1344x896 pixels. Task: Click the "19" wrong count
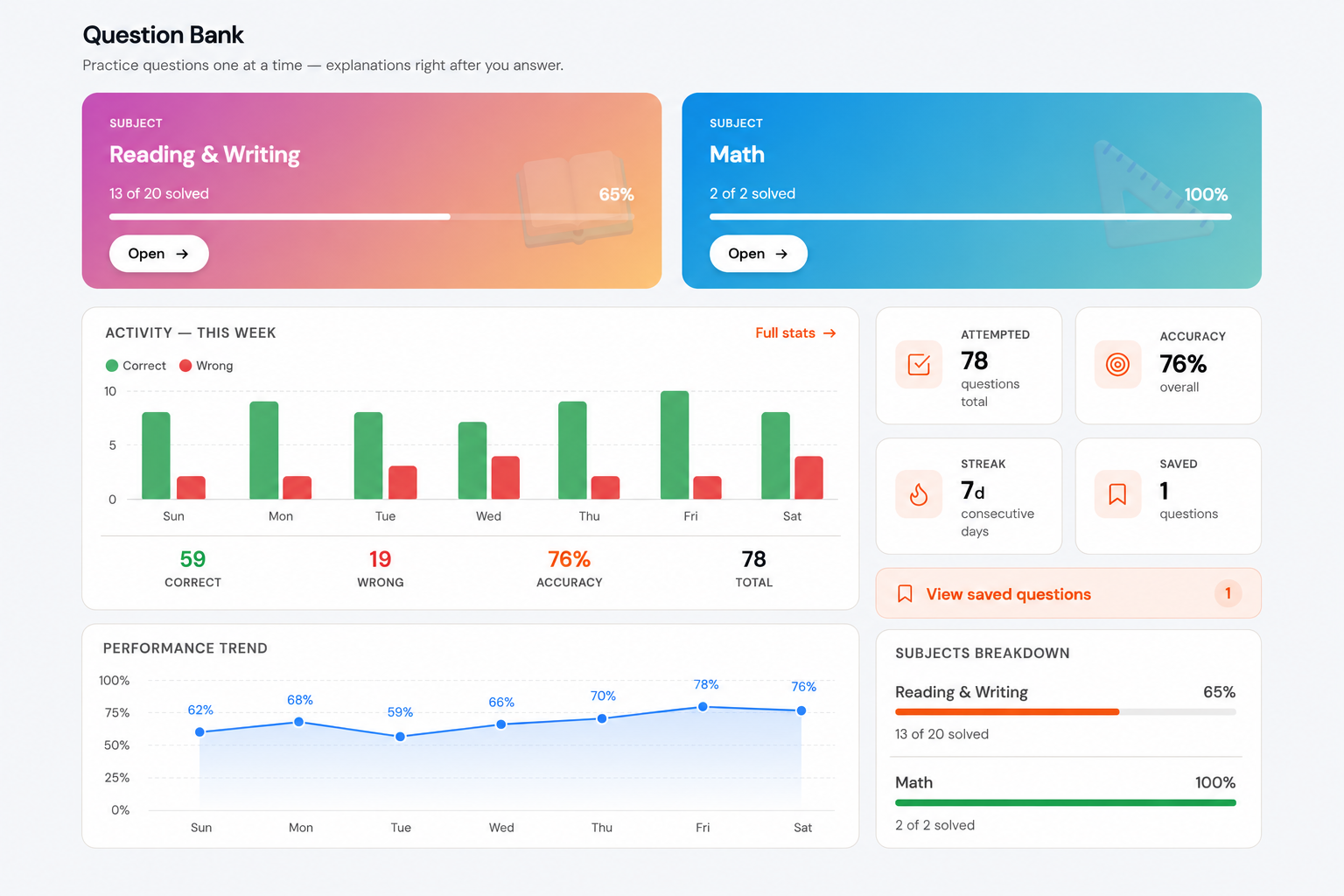380,559
